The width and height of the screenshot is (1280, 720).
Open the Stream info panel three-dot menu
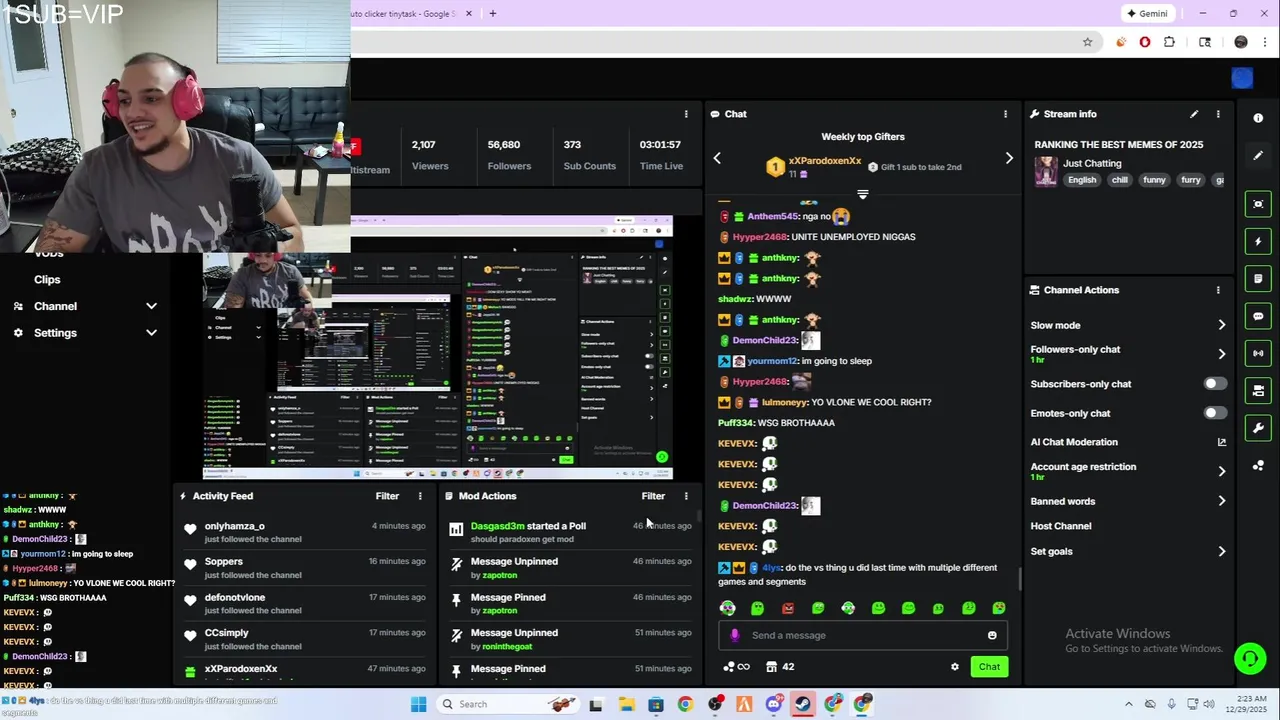1218,114
